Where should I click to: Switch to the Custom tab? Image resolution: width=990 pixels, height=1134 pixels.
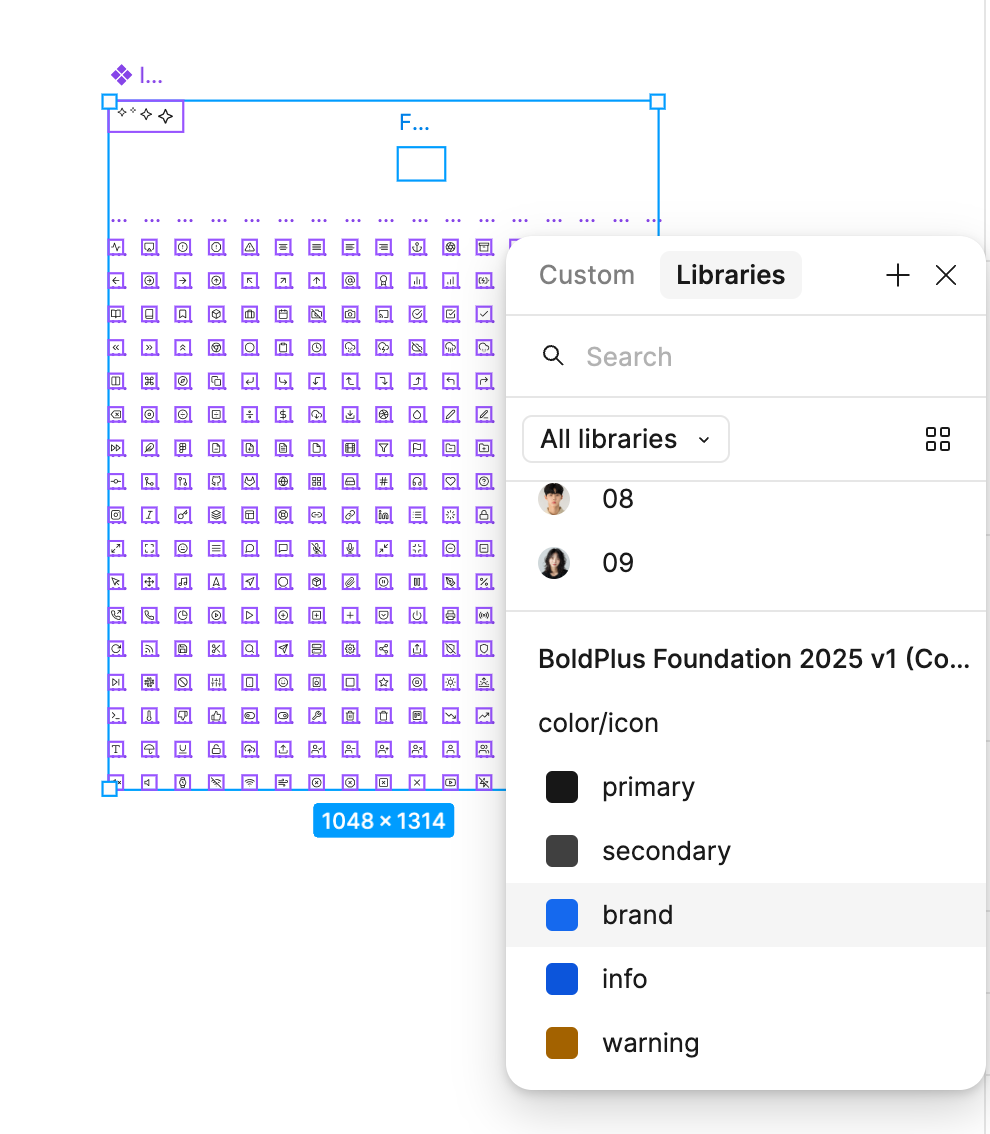pos(586,275)
